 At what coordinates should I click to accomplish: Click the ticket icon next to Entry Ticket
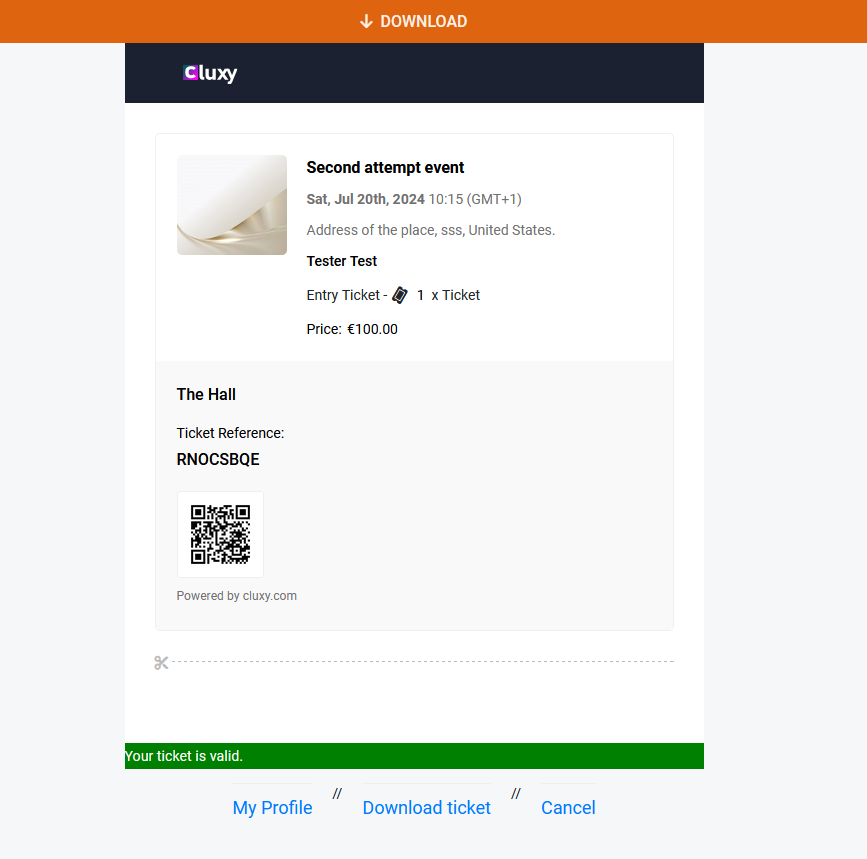click(x=400, y=294)
